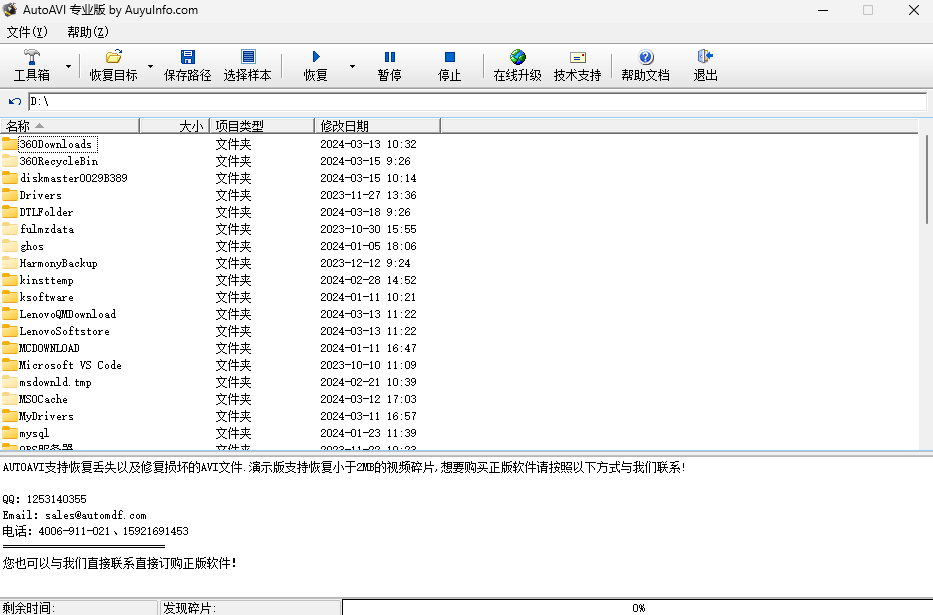
Task: Click the 选择样本 toolbar icon
Action: click(247, 58)
